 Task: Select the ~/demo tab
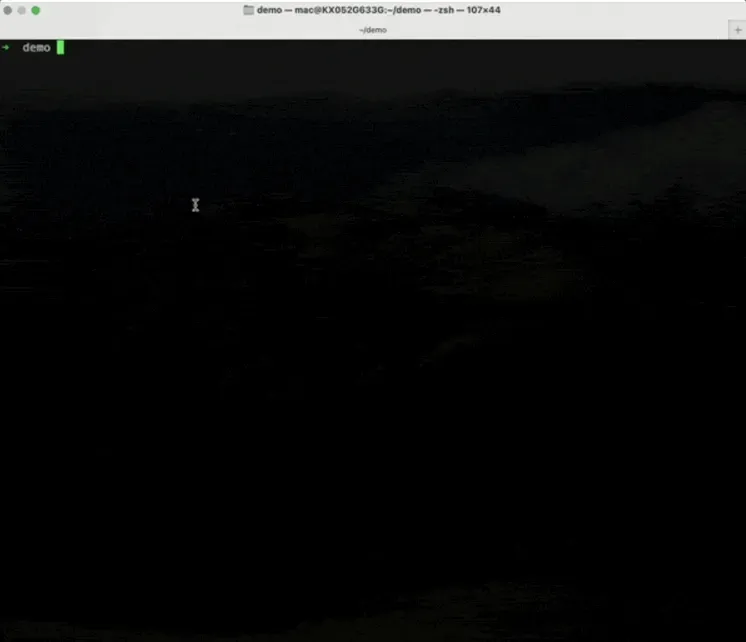point(373,30)
